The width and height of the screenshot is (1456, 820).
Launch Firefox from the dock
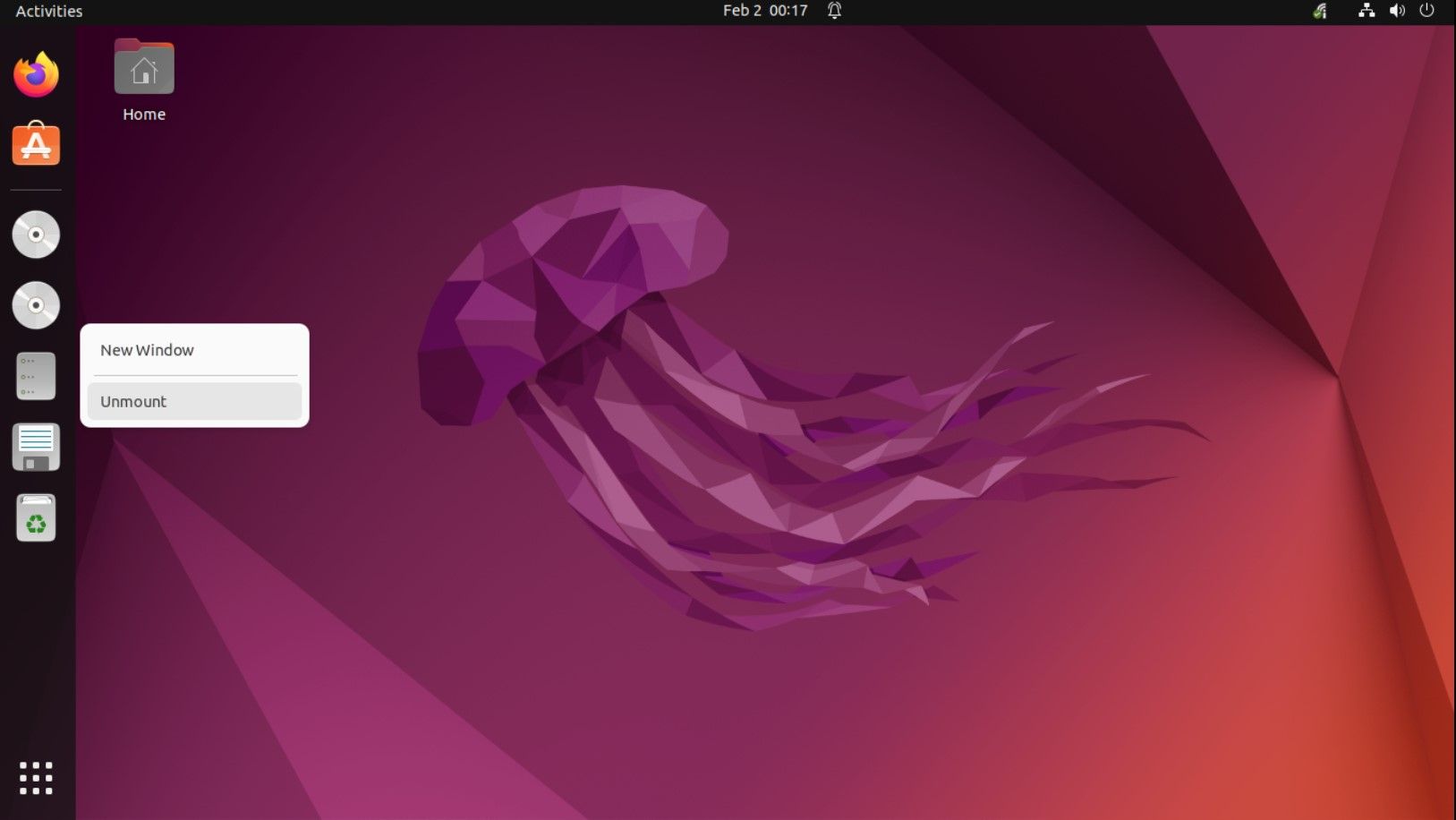[36, 75]
